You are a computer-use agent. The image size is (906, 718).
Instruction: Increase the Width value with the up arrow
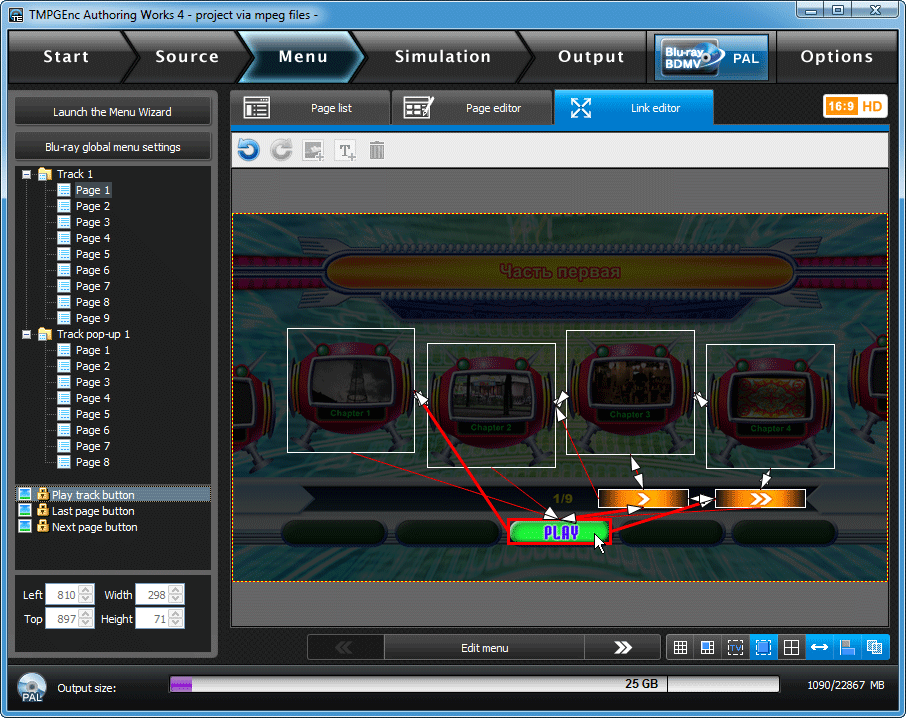point(176,589)
